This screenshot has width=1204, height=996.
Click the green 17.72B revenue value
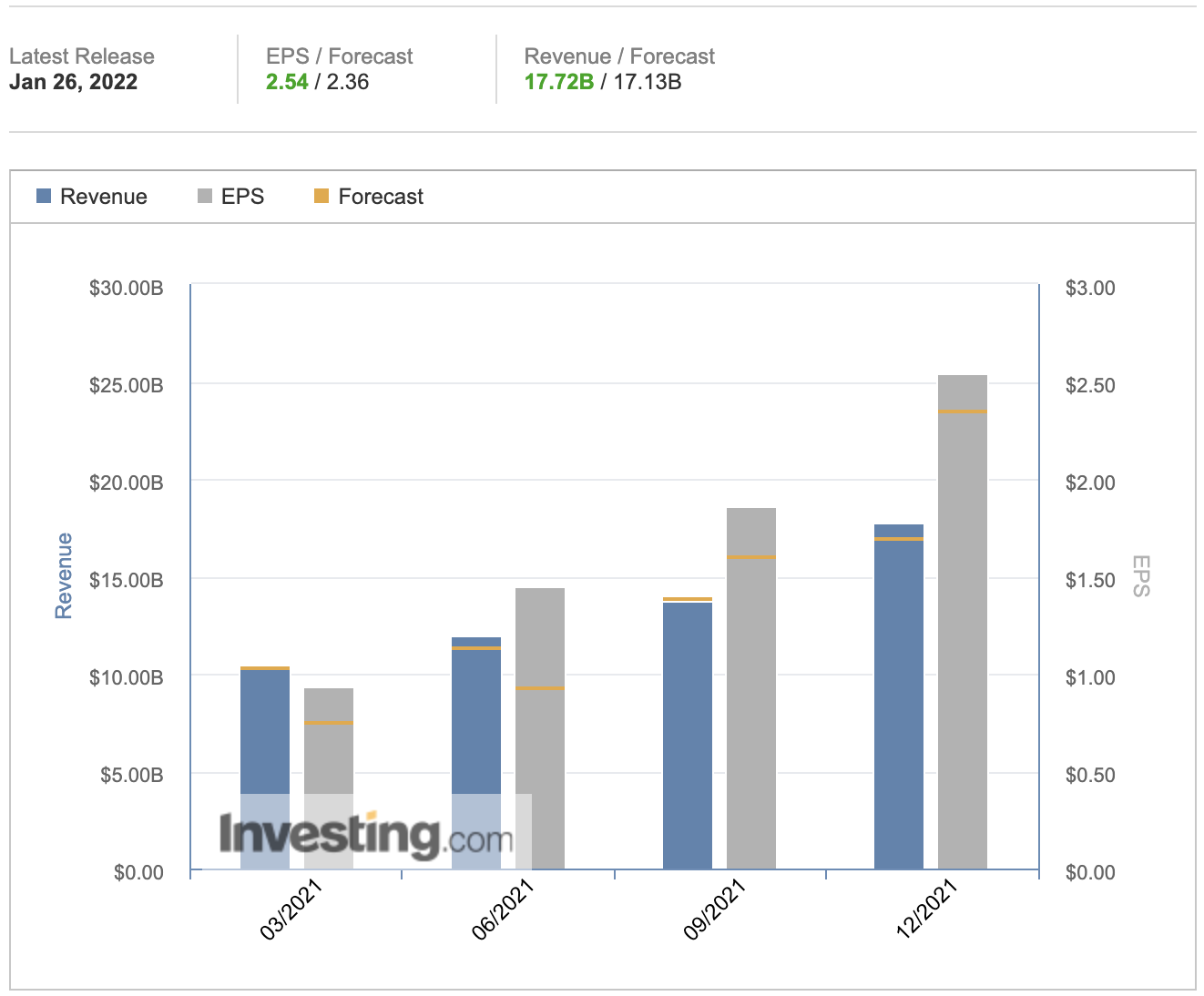tap(558, 82)
